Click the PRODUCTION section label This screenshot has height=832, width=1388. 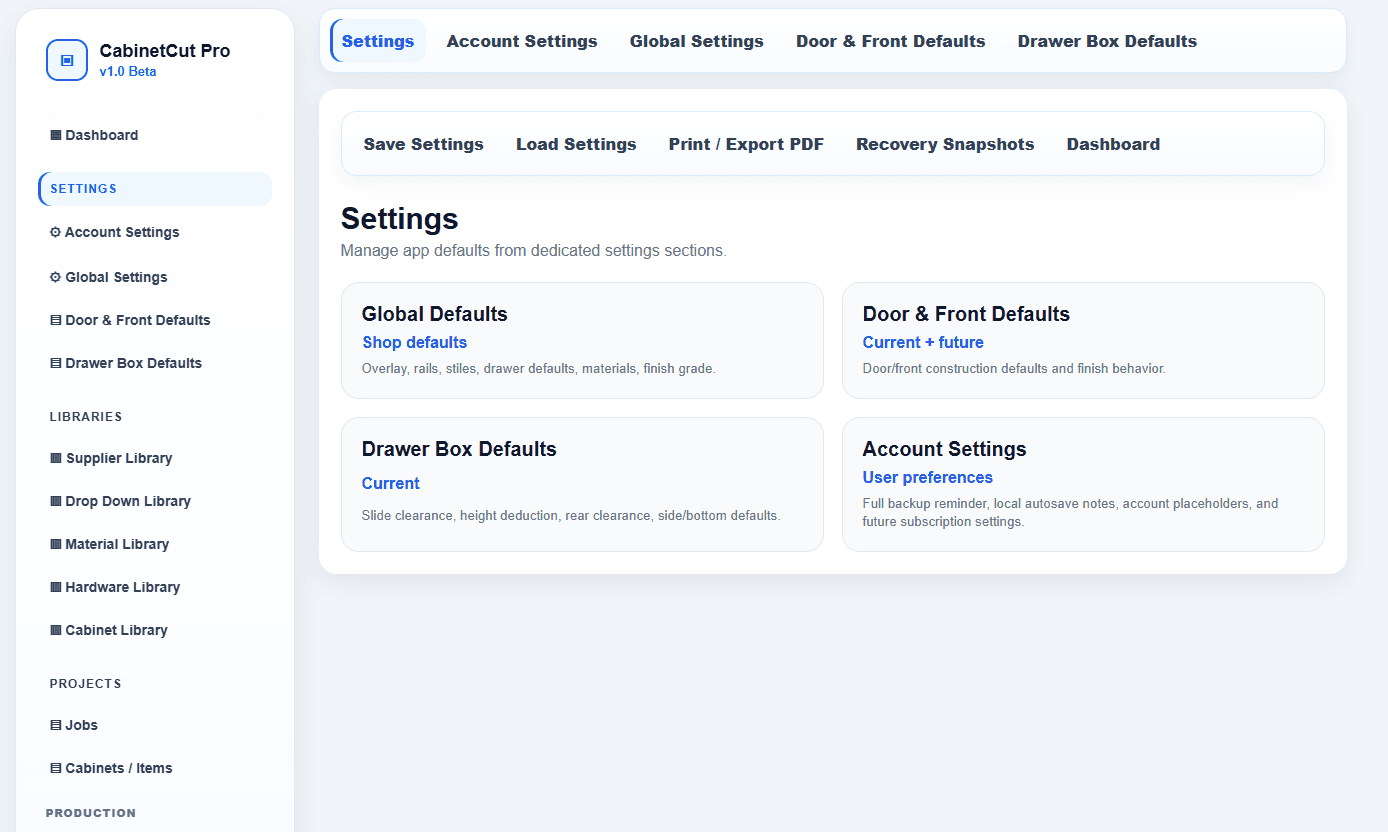91,813
